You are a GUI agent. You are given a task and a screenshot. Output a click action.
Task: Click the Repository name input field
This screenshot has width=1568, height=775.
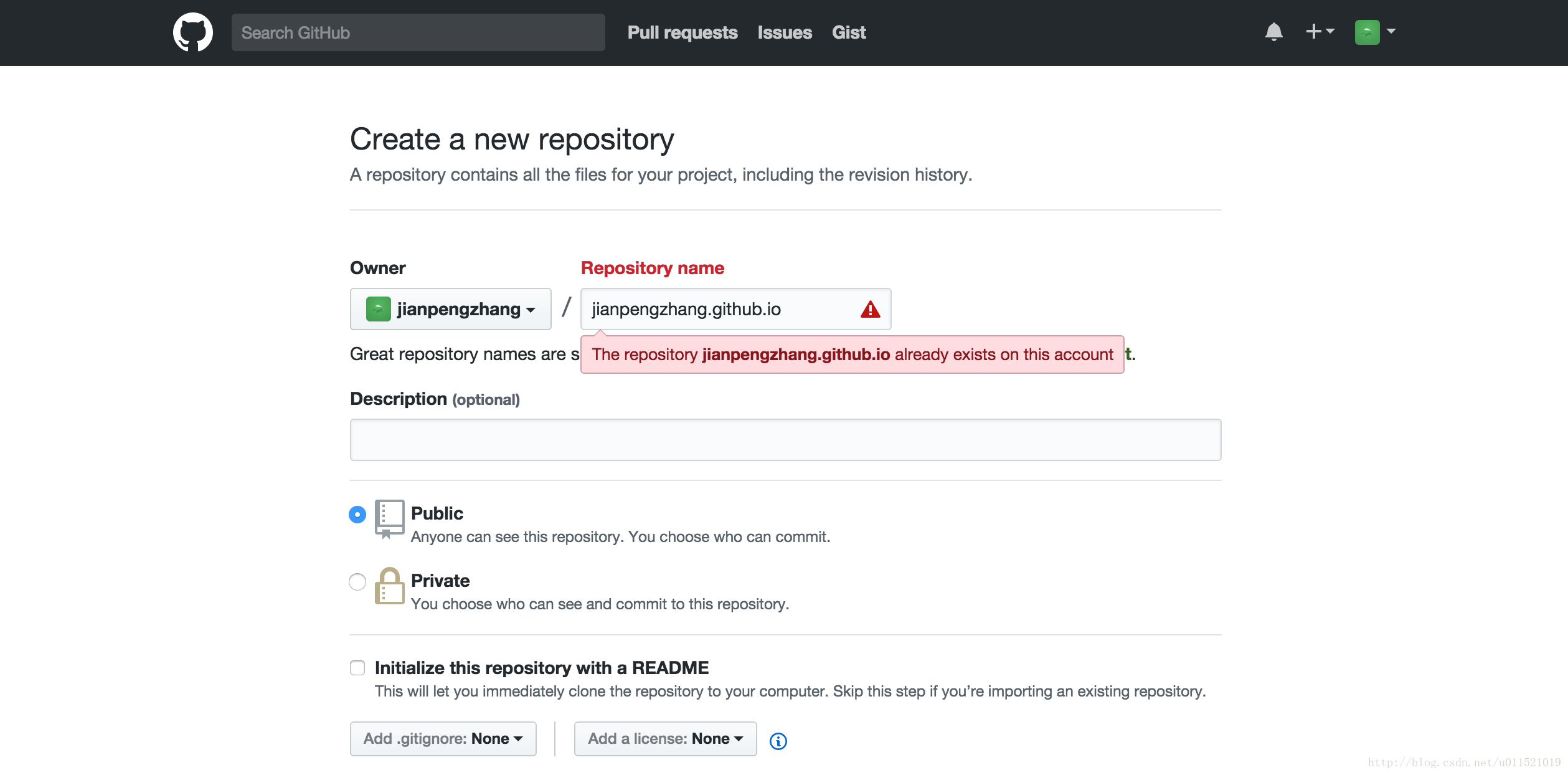(x=736, y=309)
